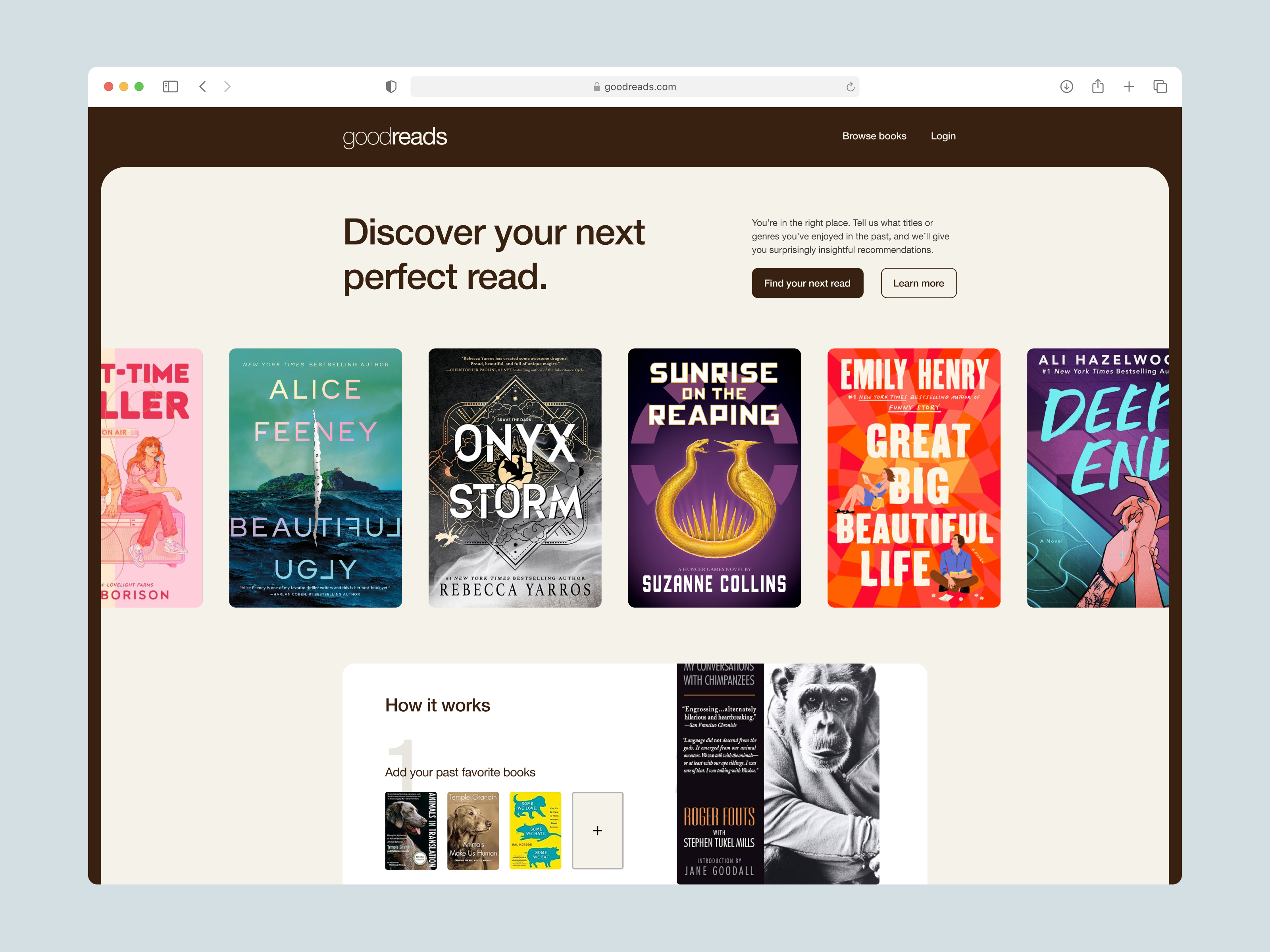1270x952 pixels.
Task: Open the privacy shield report icon
Action: click(x=391, y=86)
